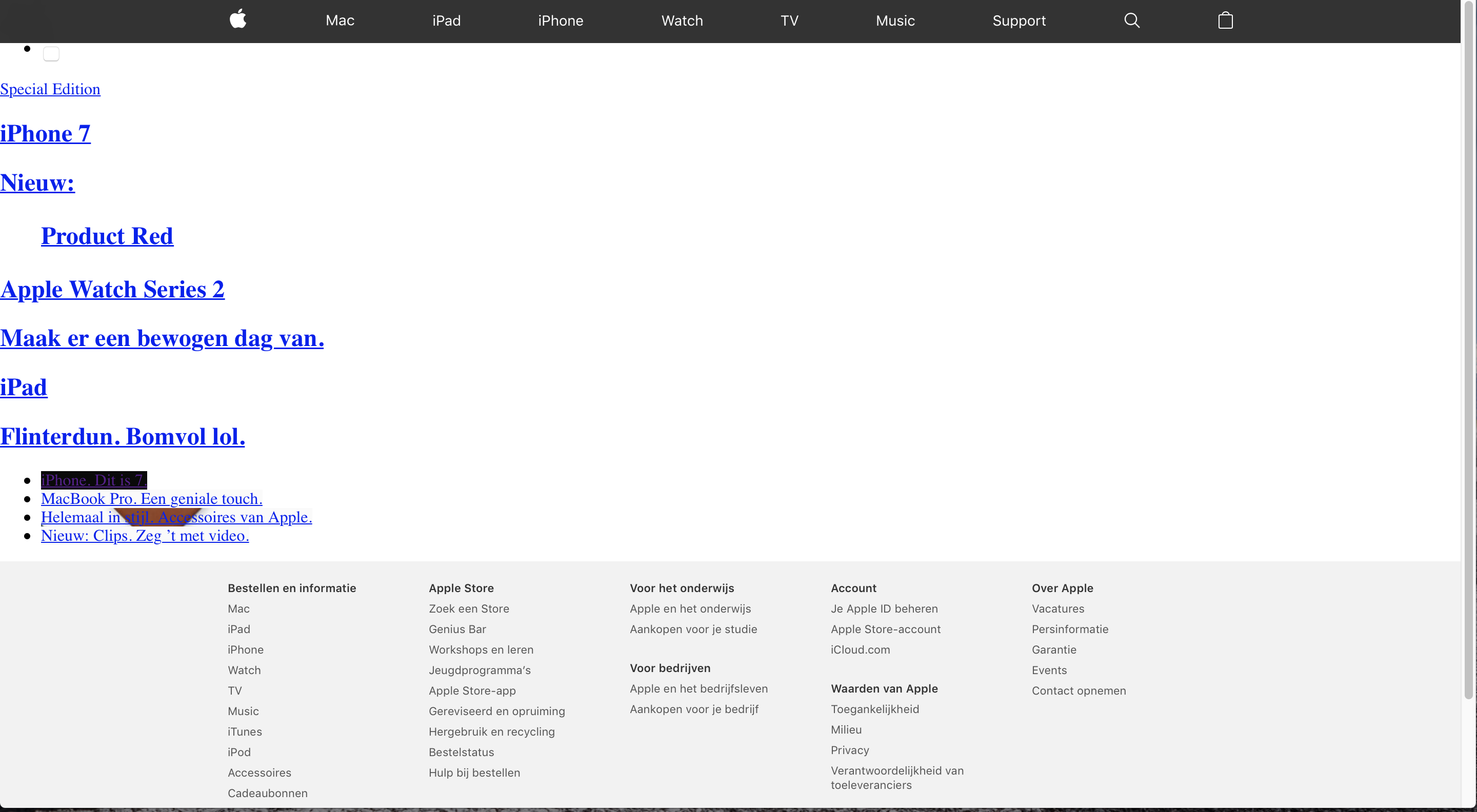The height and width of the screenshot is (812, 1477).
Task: Open Contact opnemen footer link
Action: pos(1079,691)
